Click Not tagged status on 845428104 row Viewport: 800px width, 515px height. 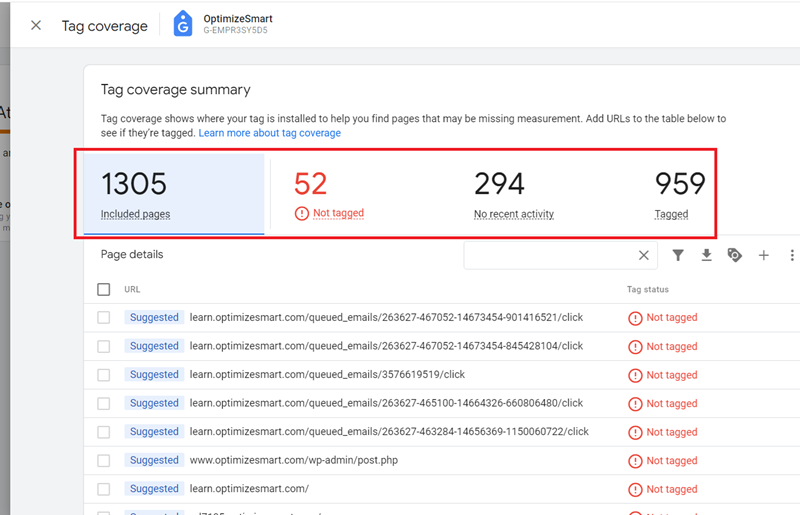[x=663, y=347]
